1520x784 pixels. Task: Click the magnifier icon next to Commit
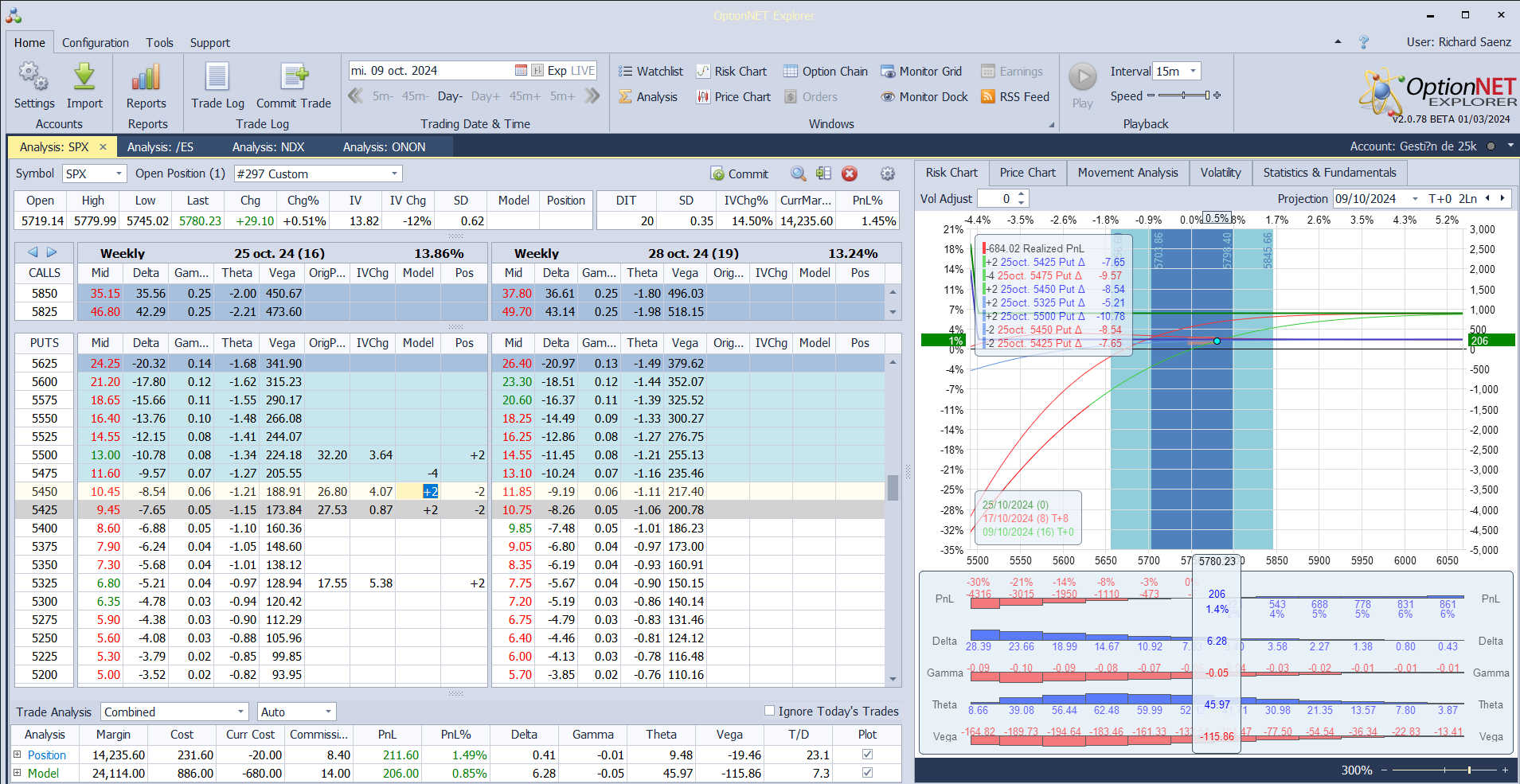[x=799, y=174]
